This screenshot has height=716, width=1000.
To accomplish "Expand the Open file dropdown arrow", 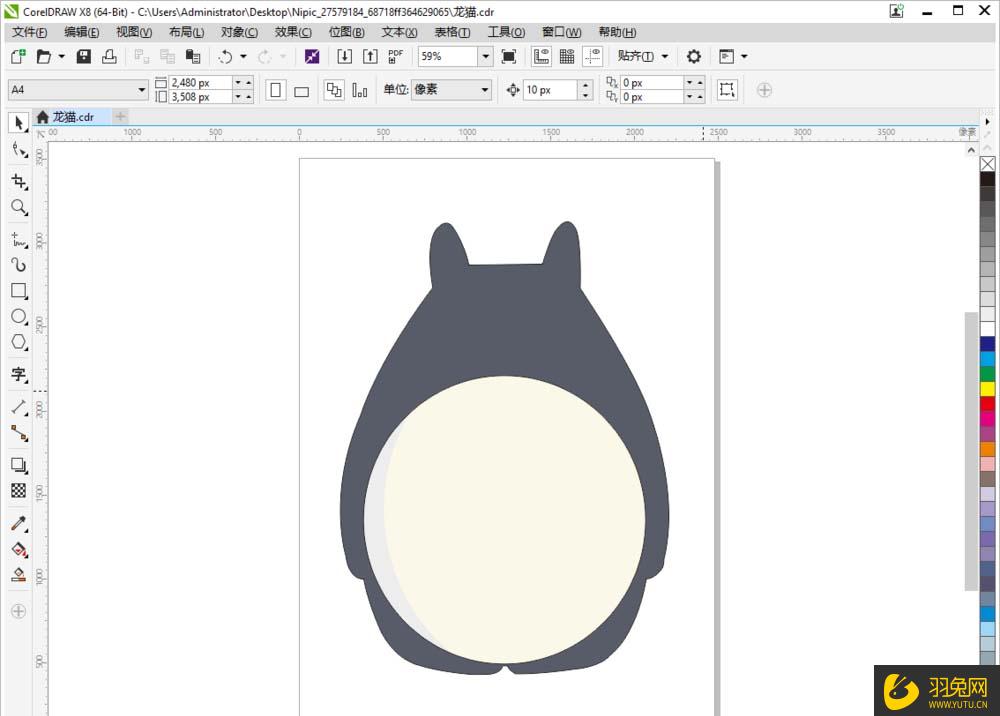I will click(x=62, y=57).
